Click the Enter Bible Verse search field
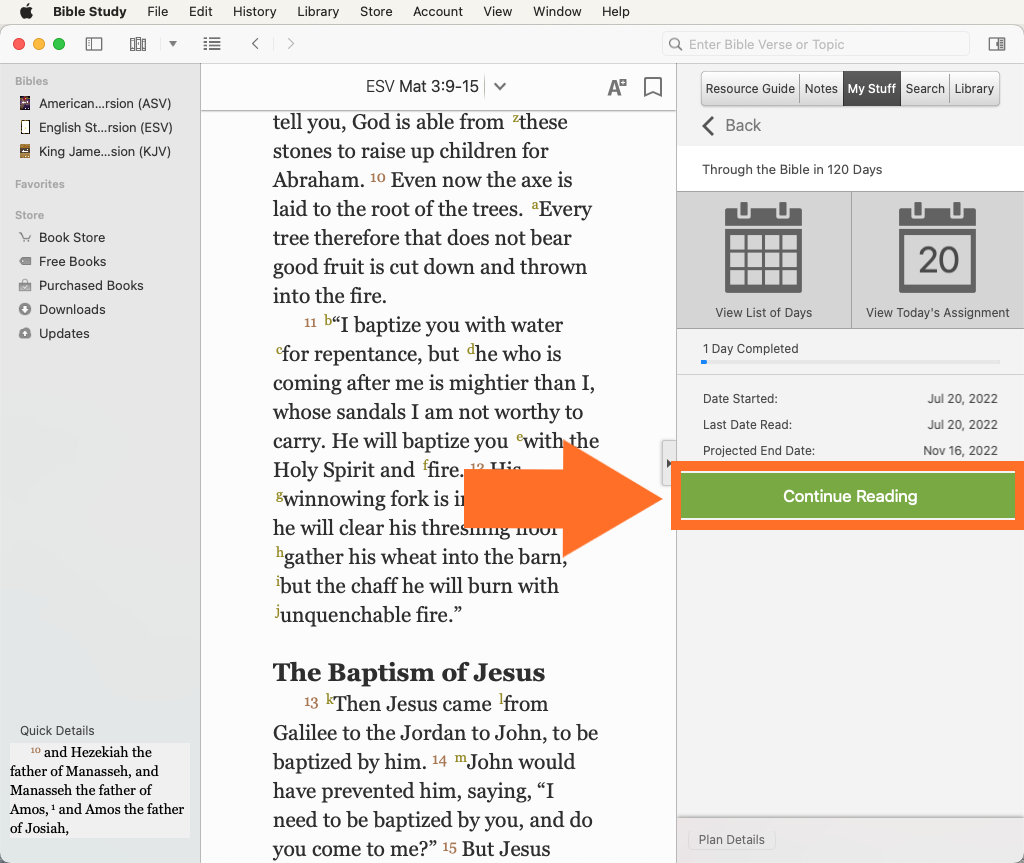This screenshot has width=1024, height=863. pos(816,44)
